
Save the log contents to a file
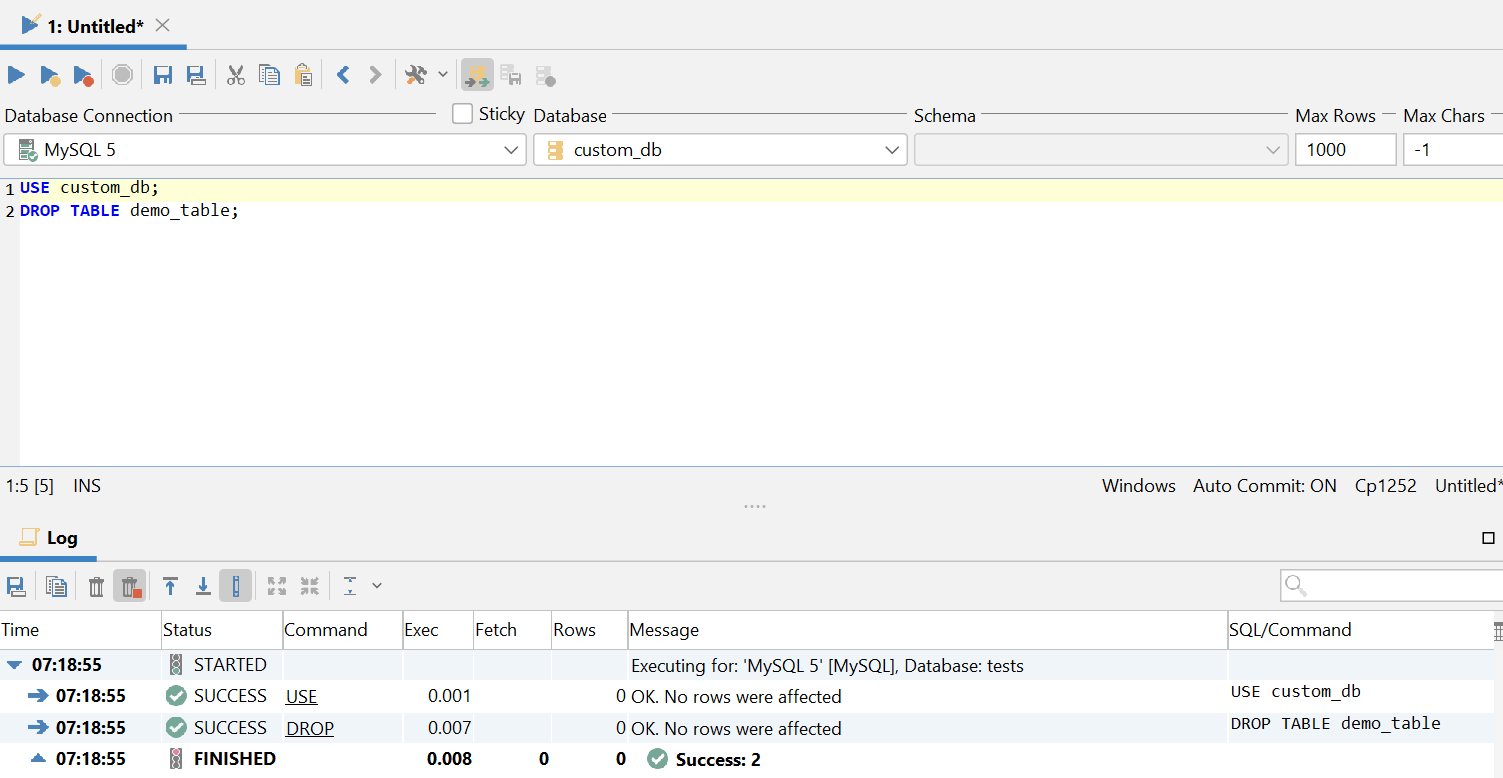pos(16,585)
